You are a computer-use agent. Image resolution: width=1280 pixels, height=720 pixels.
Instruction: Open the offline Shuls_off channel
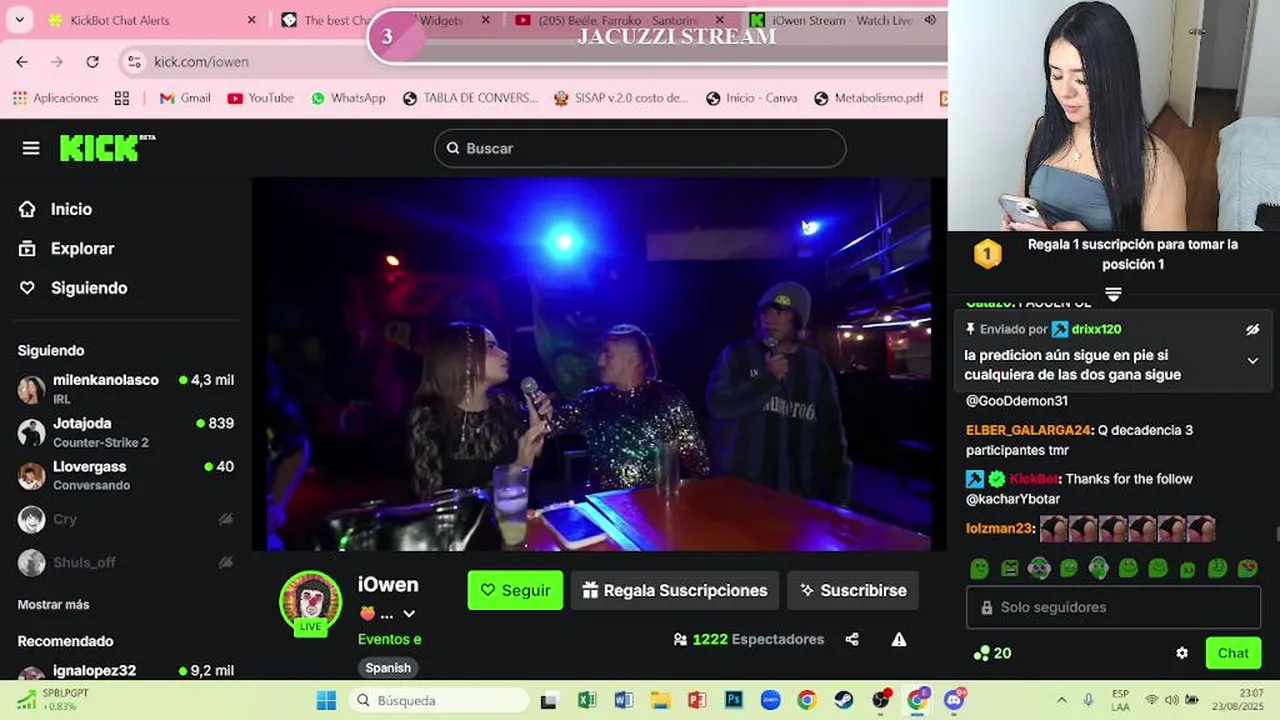(126, 562)
